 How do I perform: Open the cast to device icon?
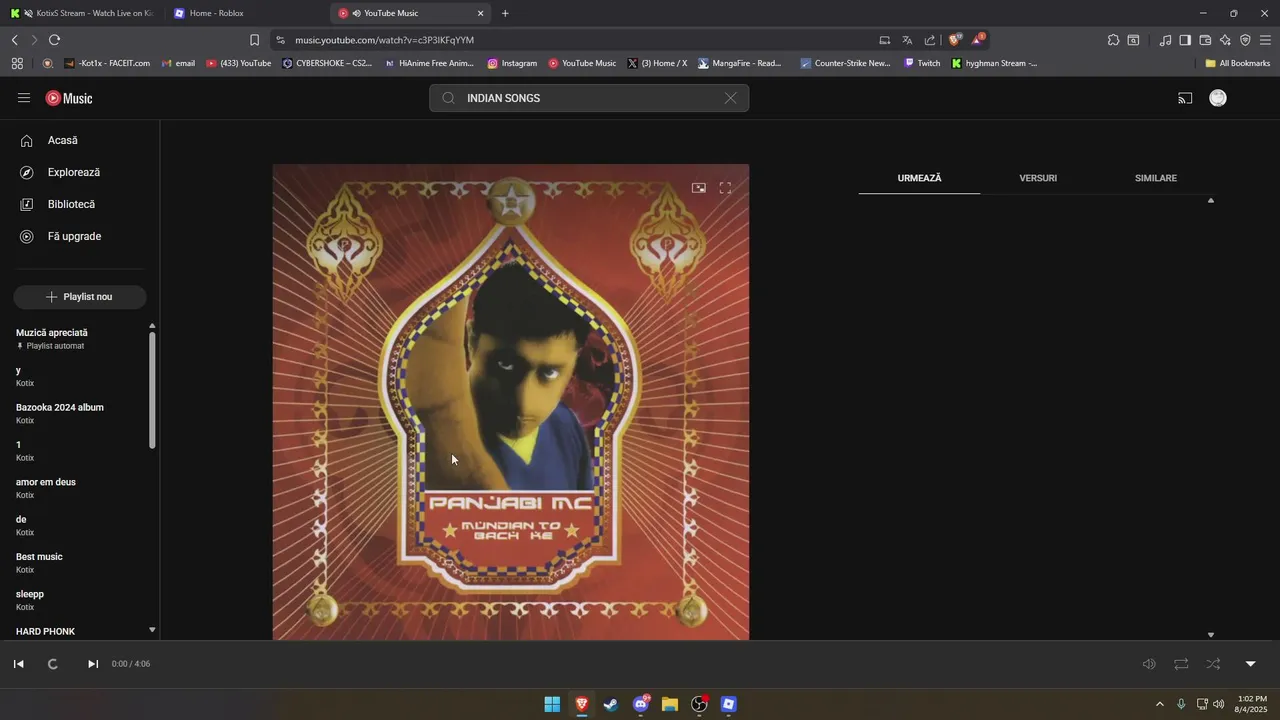coord(1185,98)
